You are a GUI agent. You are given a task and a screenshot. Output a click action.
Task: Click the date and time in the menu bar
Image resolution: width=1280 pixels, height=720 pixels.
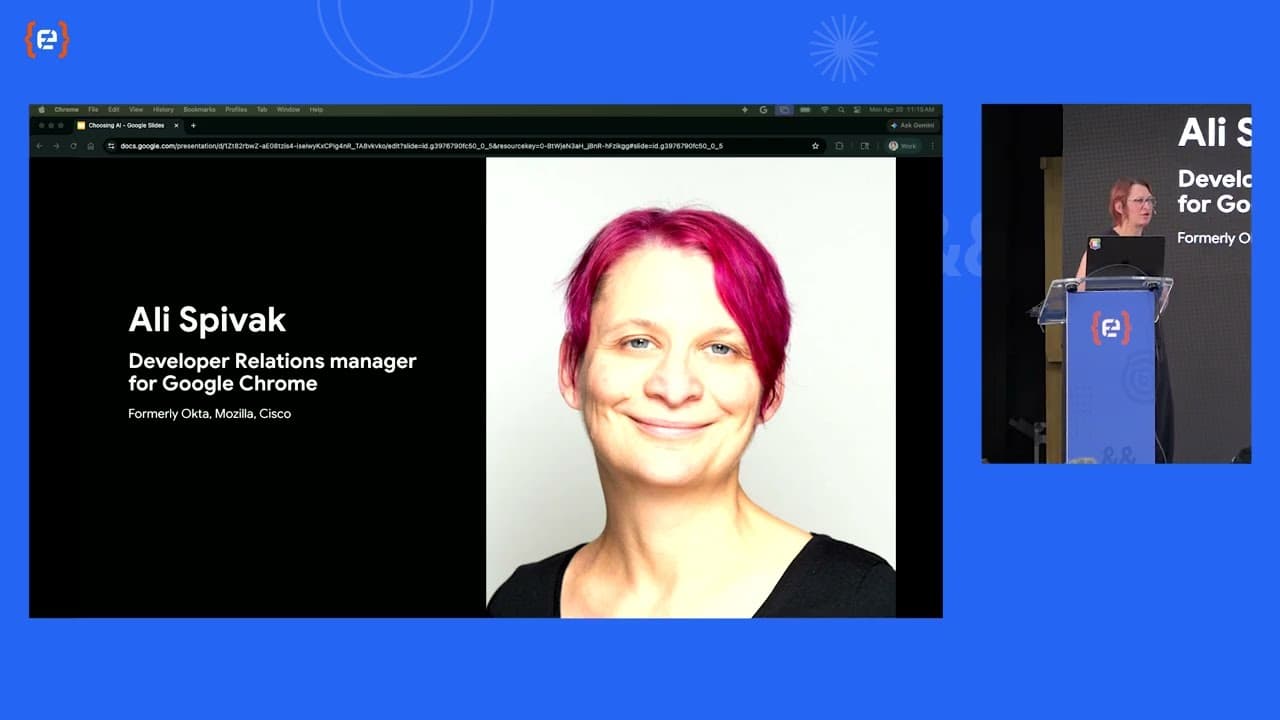tap(902, 110)
